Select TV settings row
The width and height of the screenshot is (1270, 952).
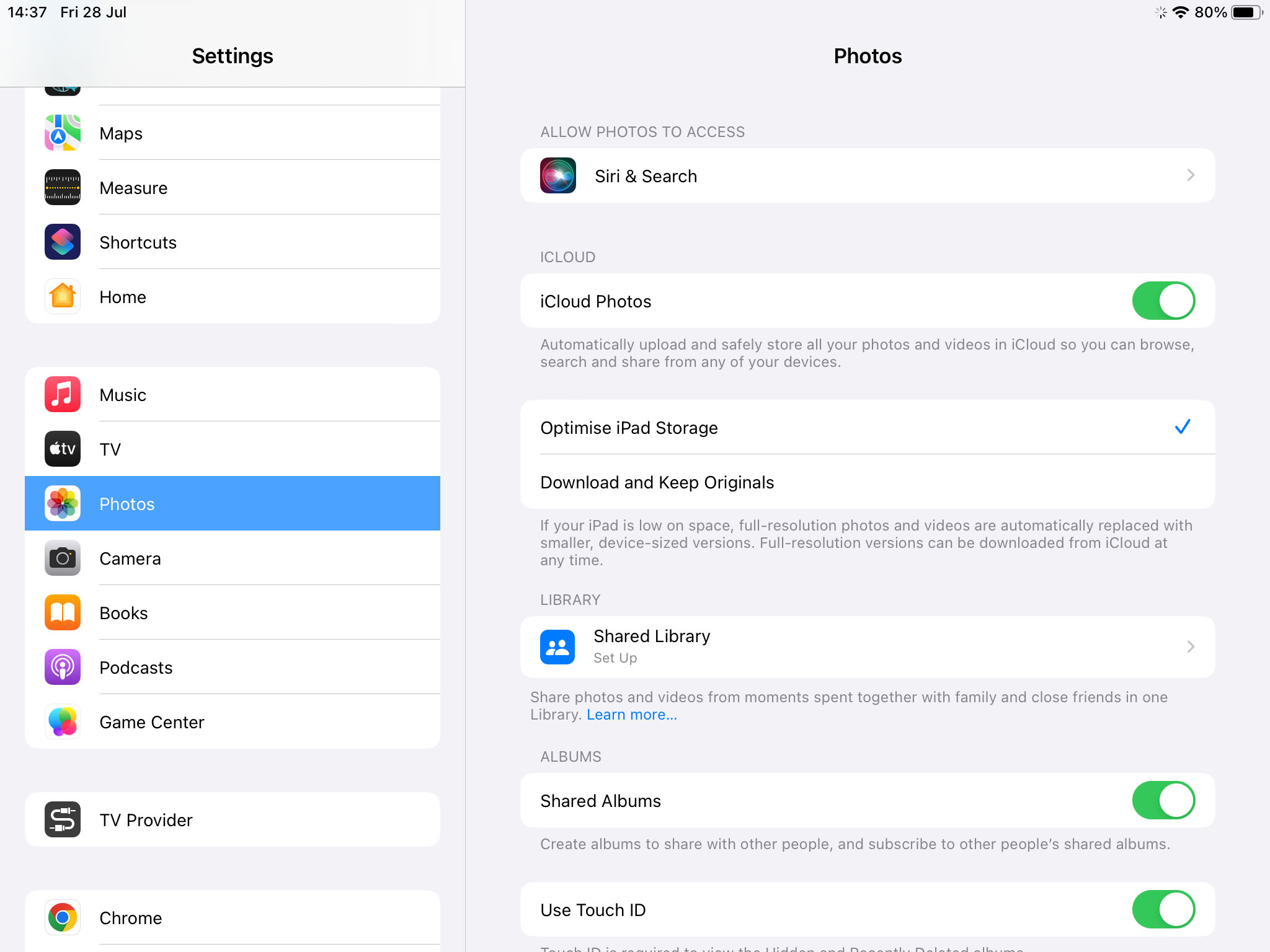coord(233,449)
